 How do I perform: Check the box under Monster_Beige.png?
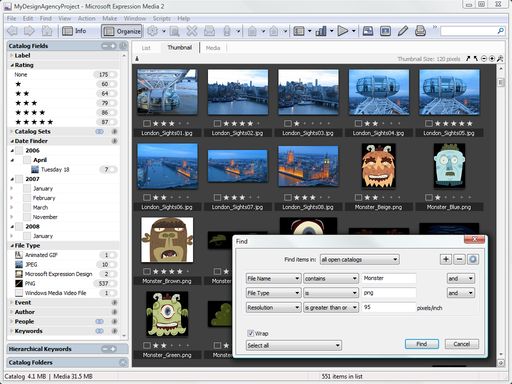[x=358, y=198]
